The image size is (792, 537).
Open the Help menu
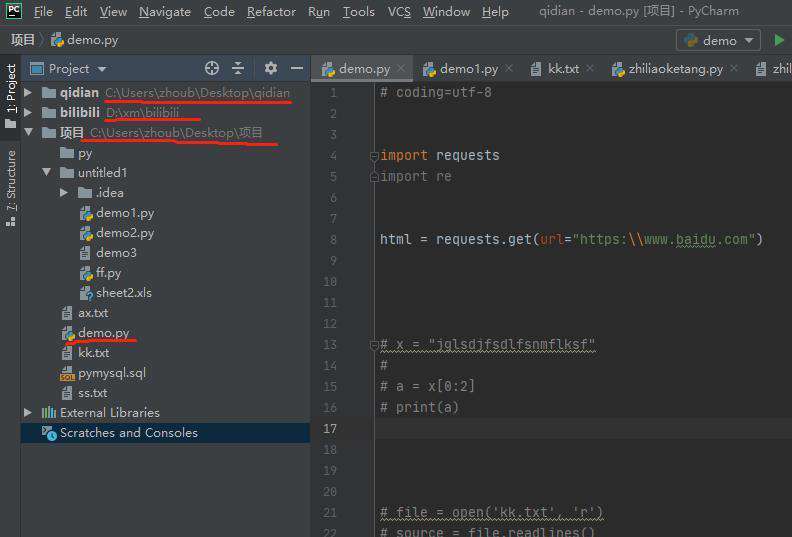point(495,11)
